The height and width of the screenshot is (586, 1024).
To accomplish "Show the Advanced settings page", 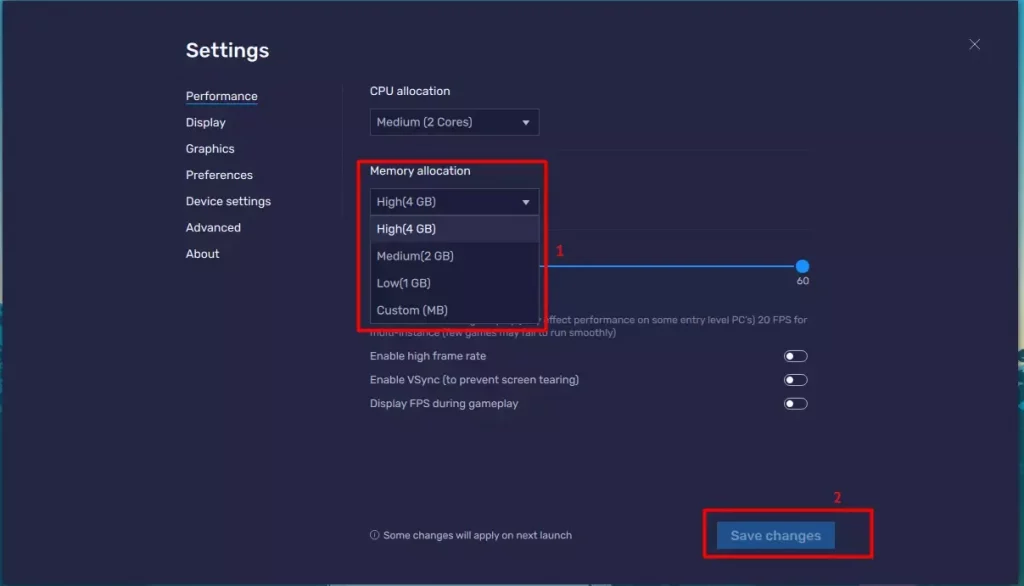I will pyautogui.click(x=213, y=228).
